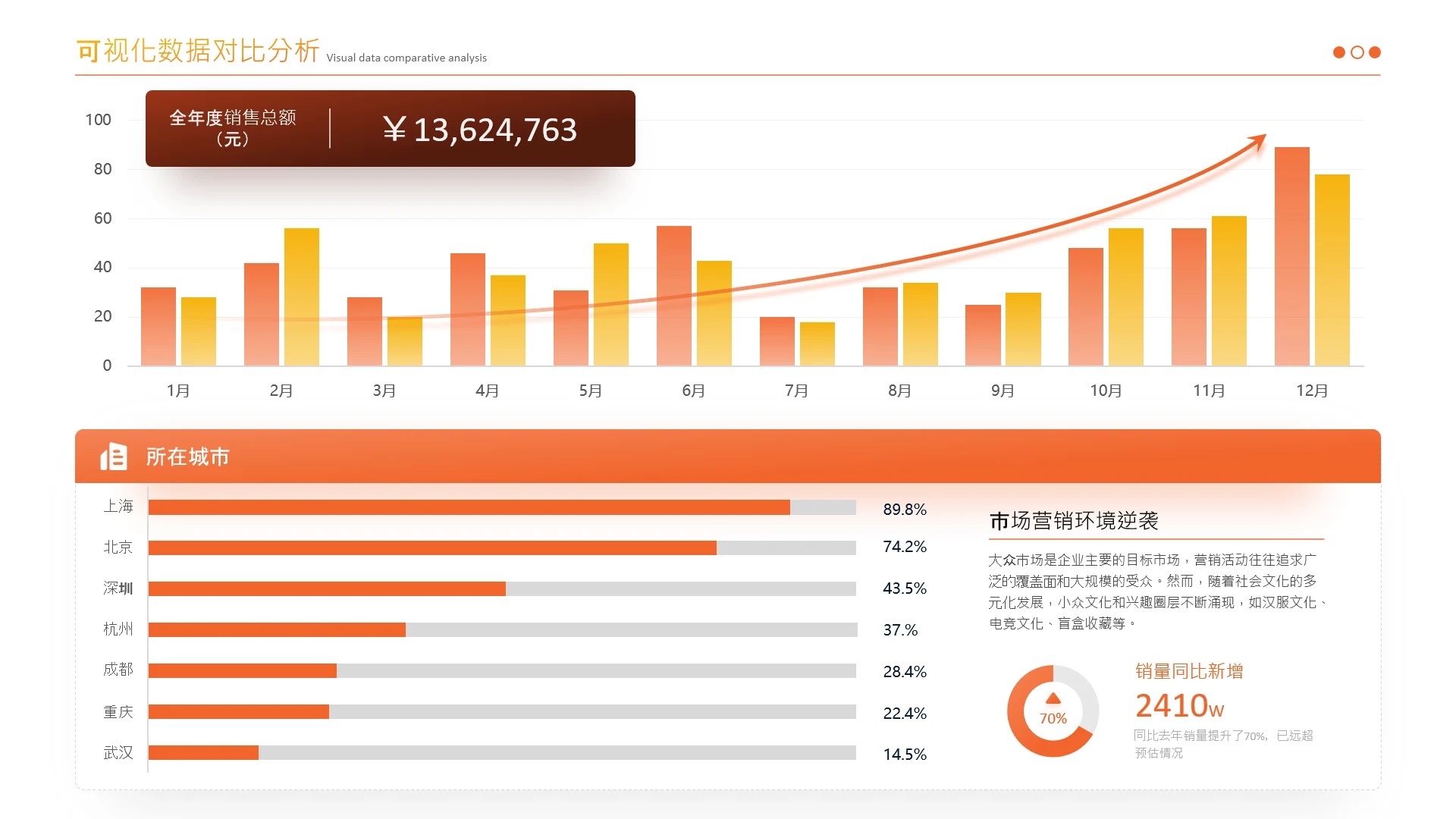
Task: Click the 6月 month axis label
Action: pos(693,391)
